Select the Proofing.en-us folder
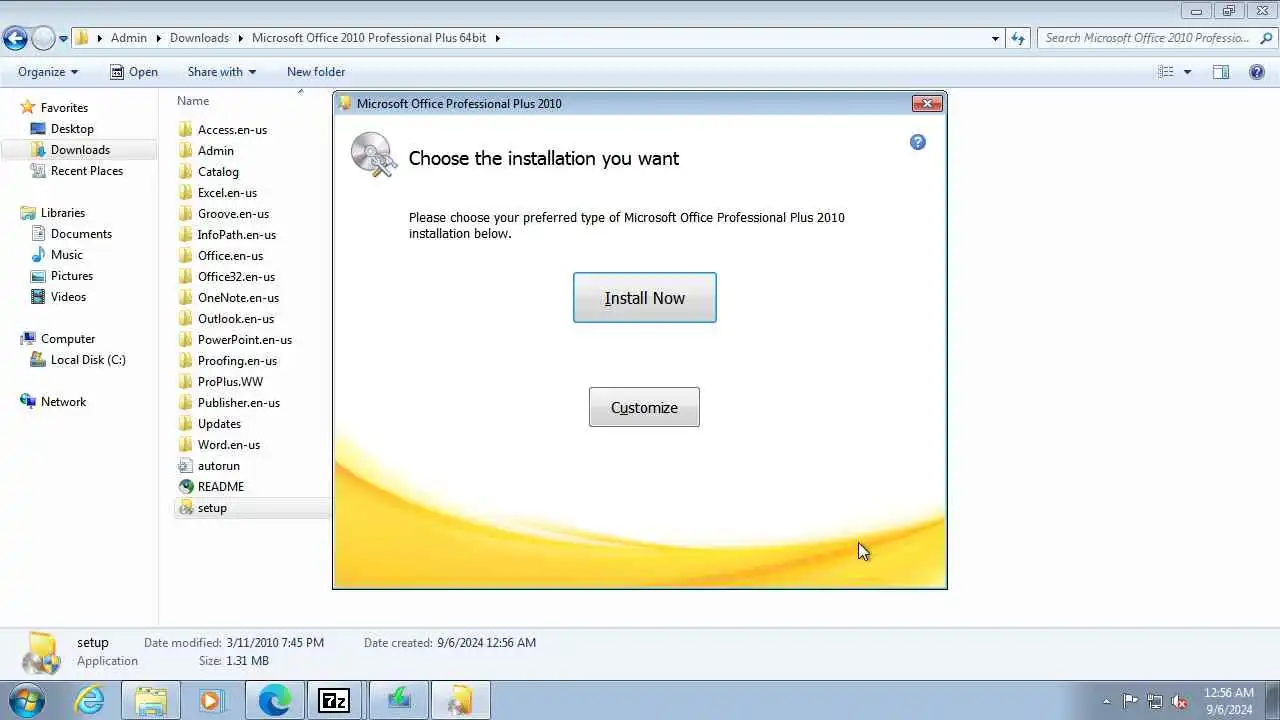Screen dimensions: 1280x720 point(237,361)
